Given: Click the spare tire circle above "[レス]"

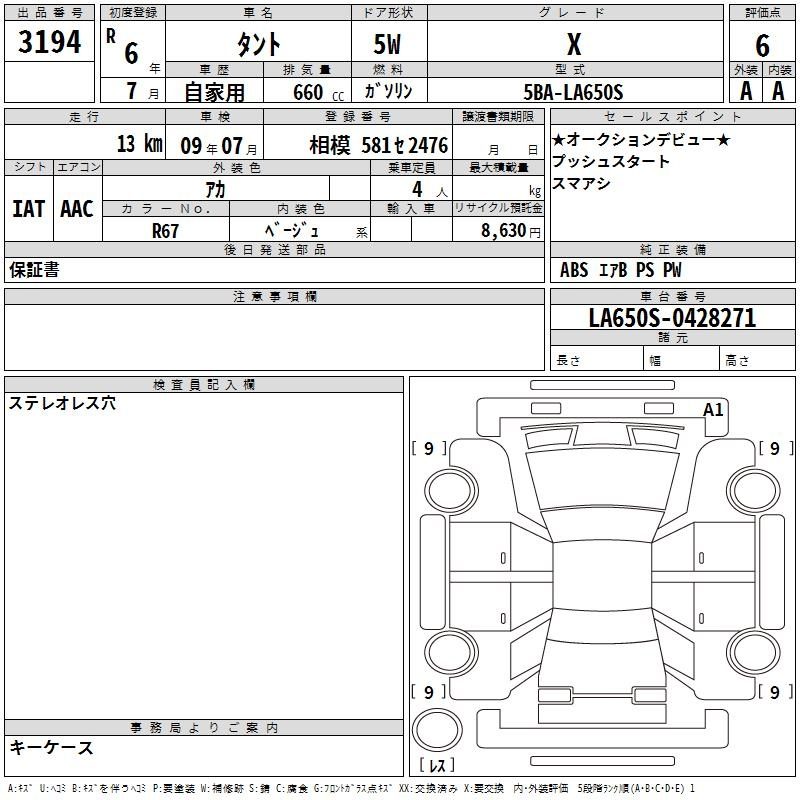Looking at the screenshot, I should pos(437,729).
